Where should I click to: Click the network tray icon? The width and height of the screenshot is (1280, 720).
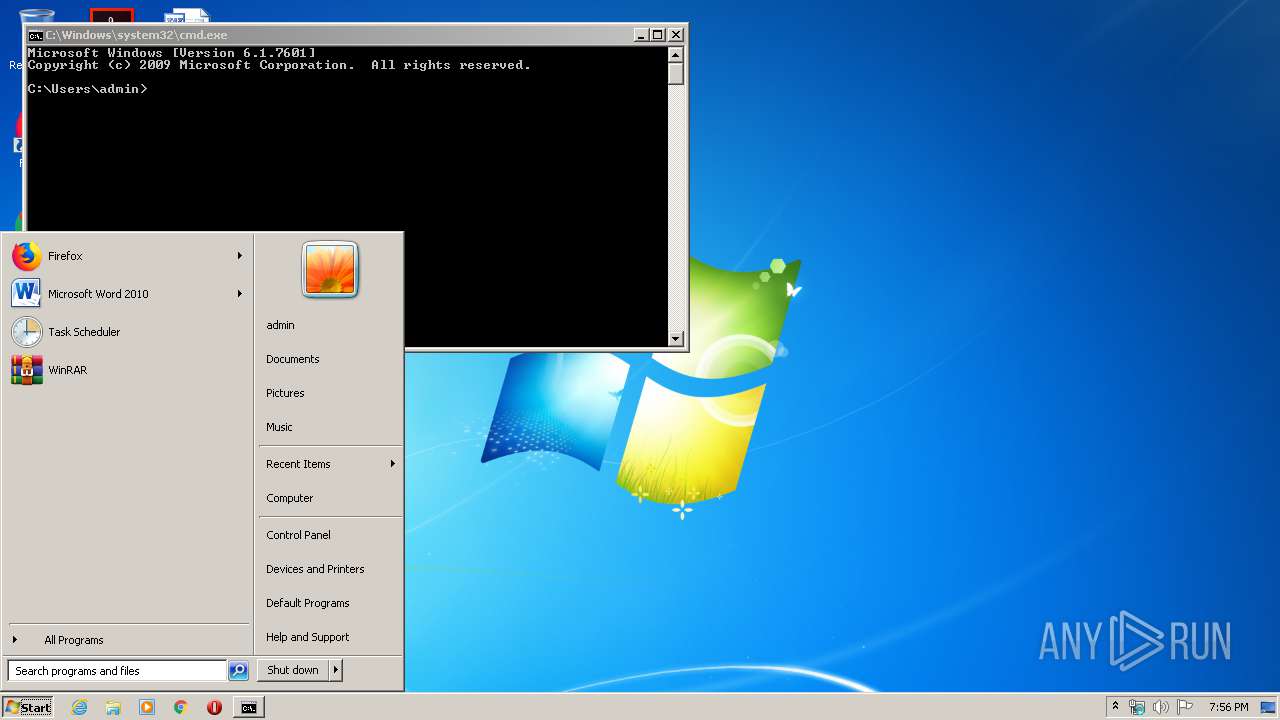[x=1137, y=707]
